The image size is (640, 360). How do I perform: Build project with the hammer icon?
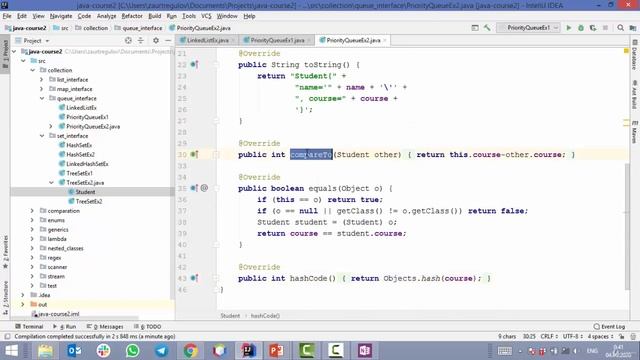coord(487,28)
